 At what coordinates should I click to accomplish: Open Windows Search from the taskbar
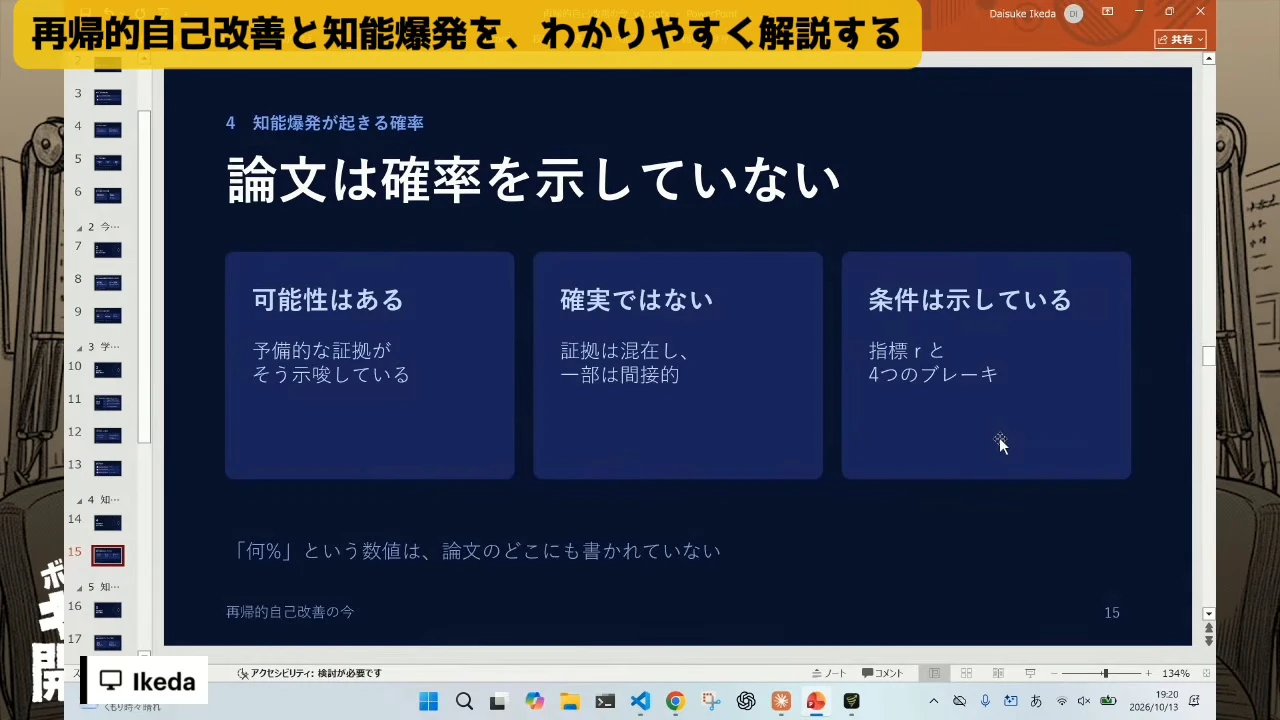click(464, 701)
